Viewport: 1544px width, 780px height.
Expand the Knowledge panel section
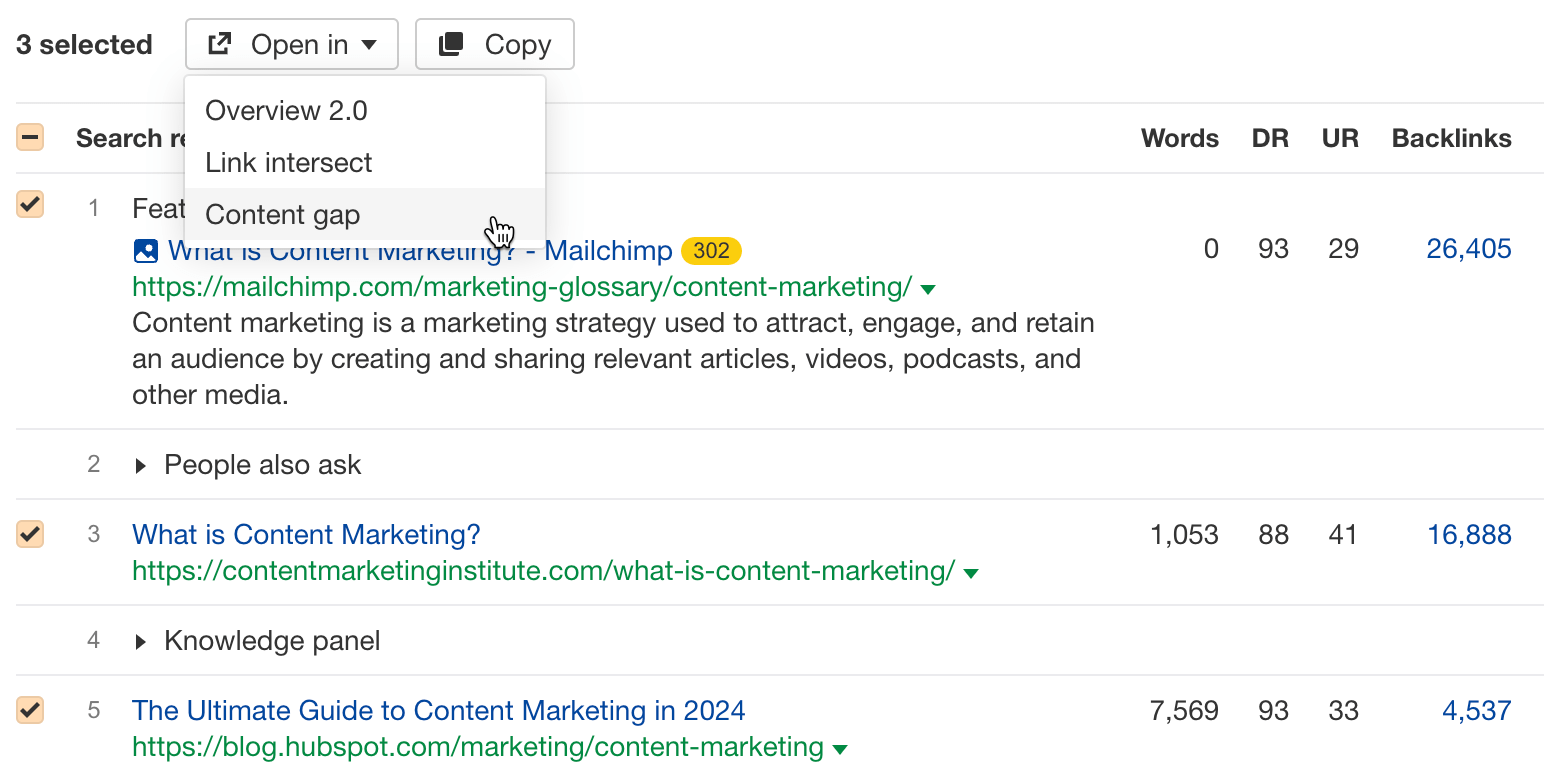[140, 640]
